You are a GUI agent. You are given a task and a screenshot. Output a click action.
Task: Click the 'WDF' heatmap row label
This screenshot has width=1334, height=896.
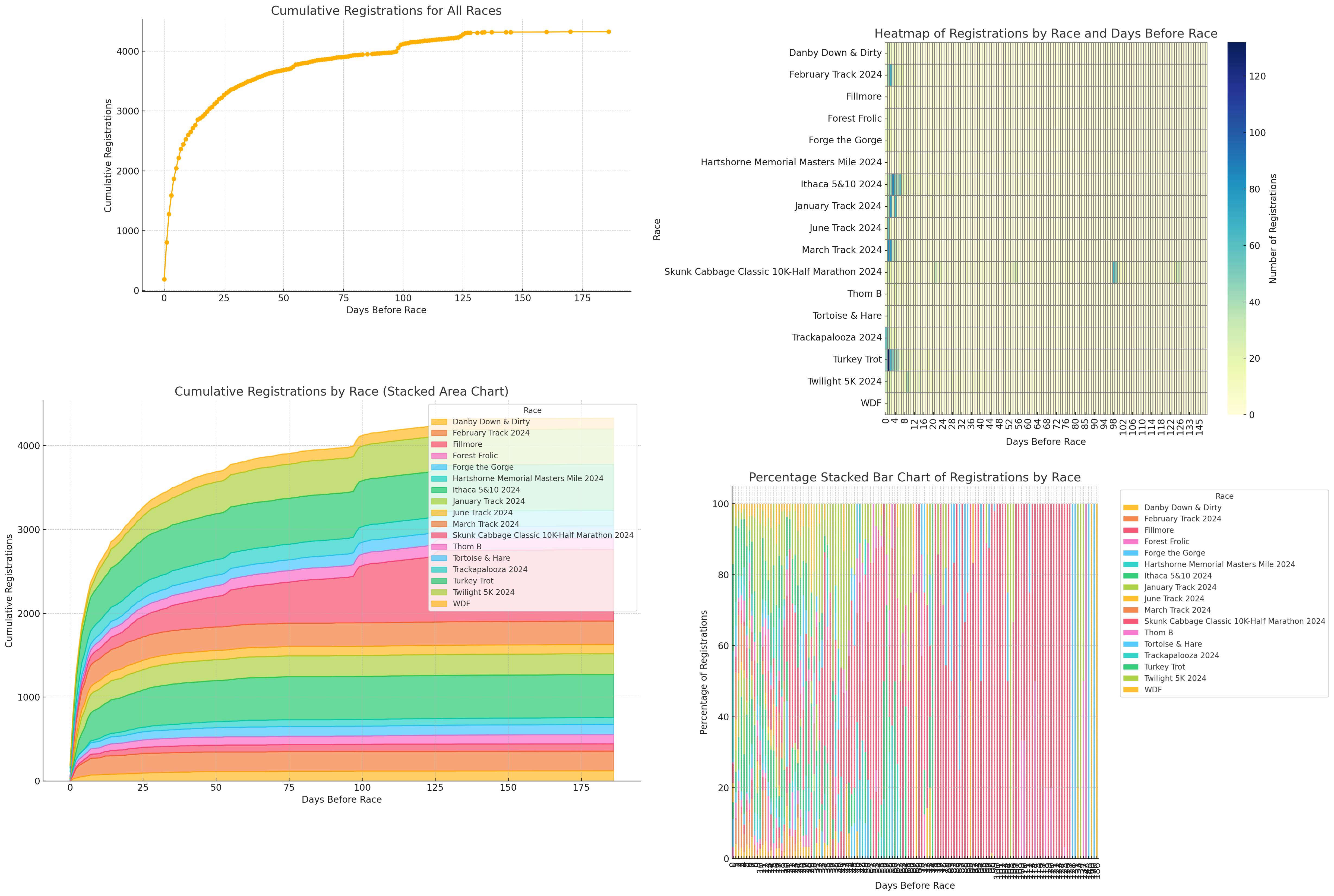pos(871,403)
